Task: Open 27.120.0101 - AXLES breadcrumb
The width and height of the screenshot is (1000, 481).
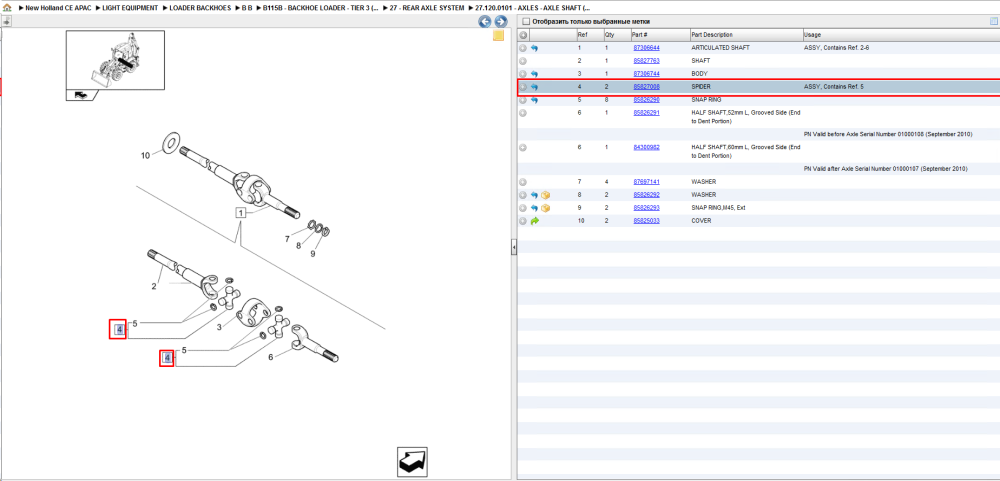Action: [533, 8]
